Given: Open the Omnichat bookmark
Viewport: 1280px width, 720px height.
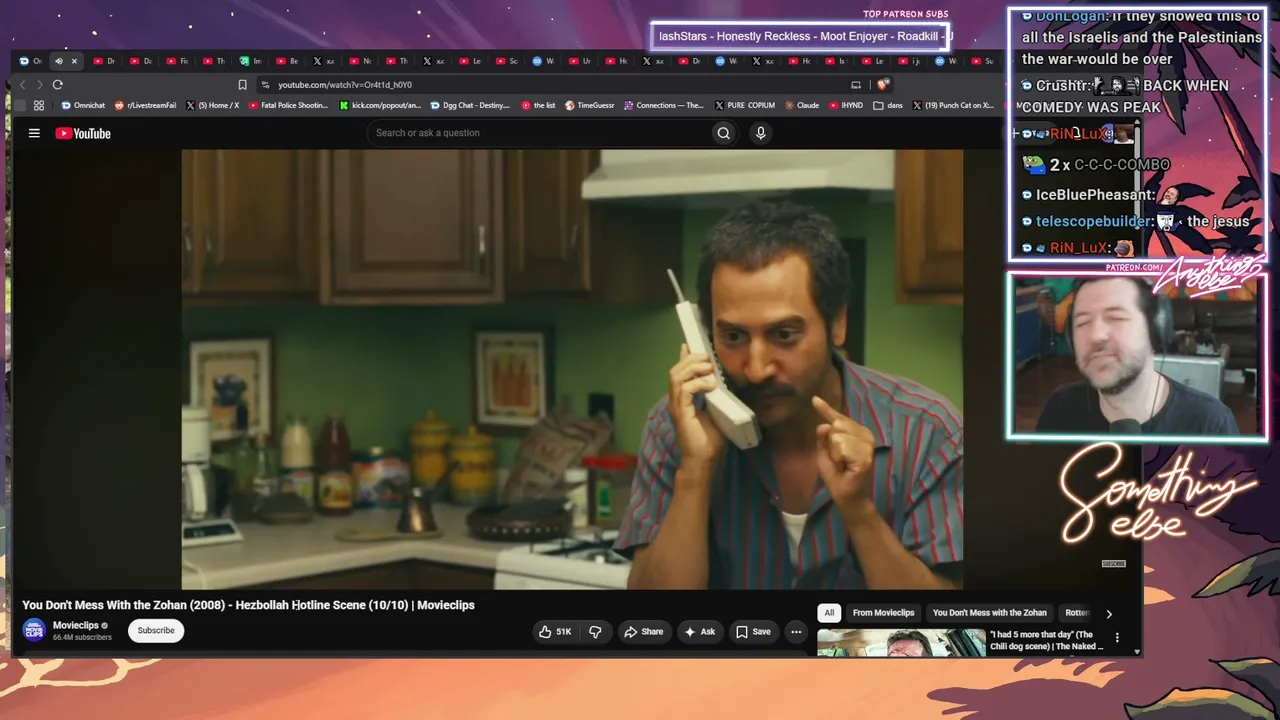Looking at the screenshot, I should [83, 105].
